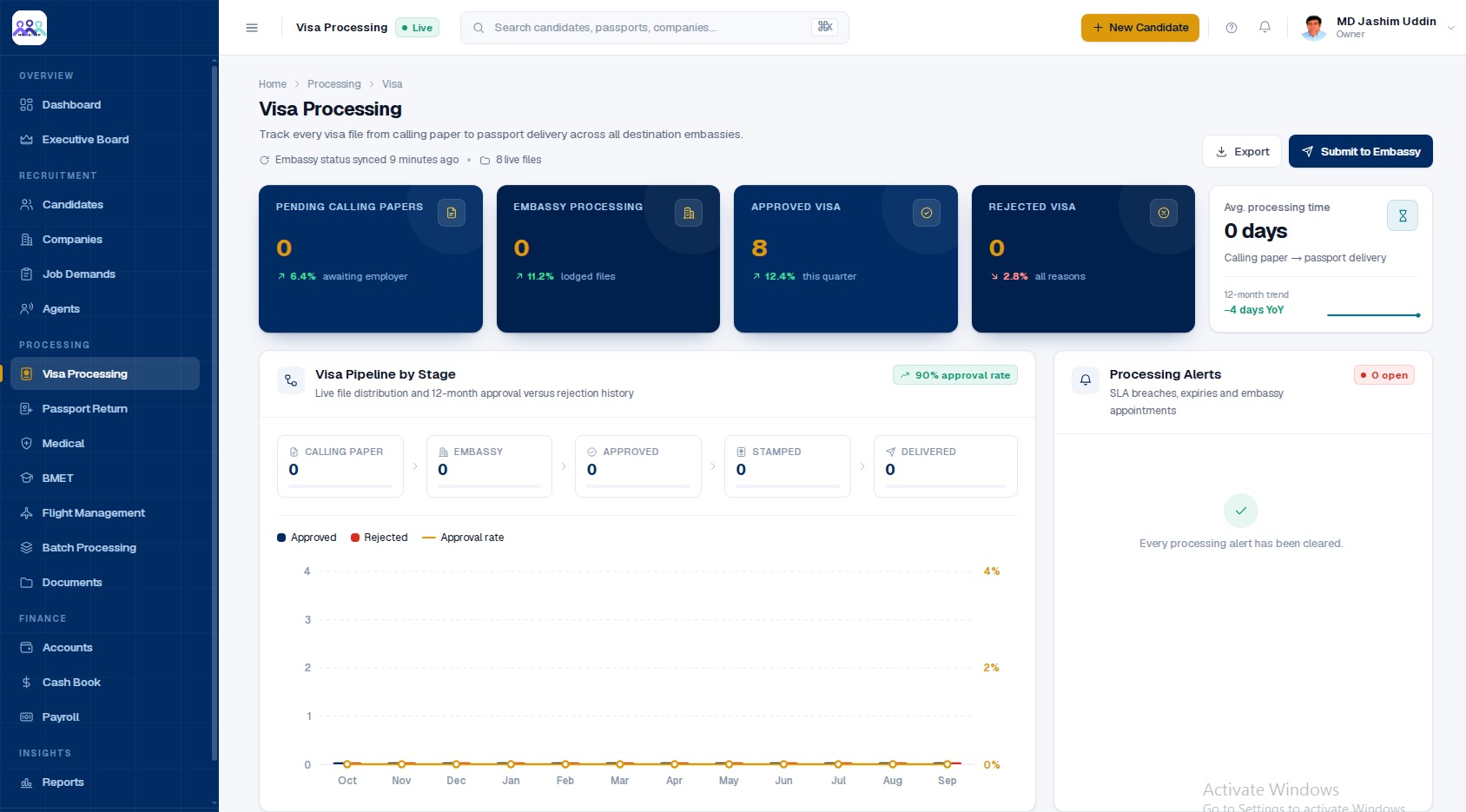This screenshot has height=812, width=1466.
Task: Toggle Approval rate line in legend
Action: 463,538
